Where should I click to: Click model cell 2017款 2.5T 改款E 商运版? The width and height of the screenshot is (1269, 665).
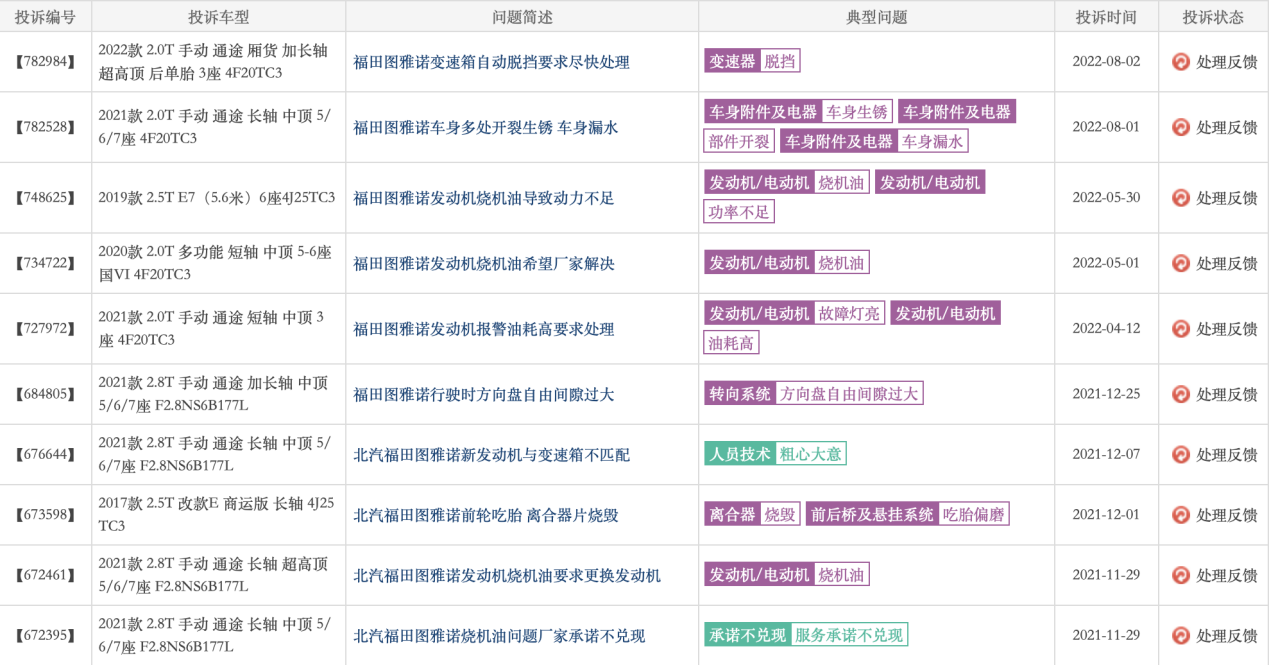[217, 514]
